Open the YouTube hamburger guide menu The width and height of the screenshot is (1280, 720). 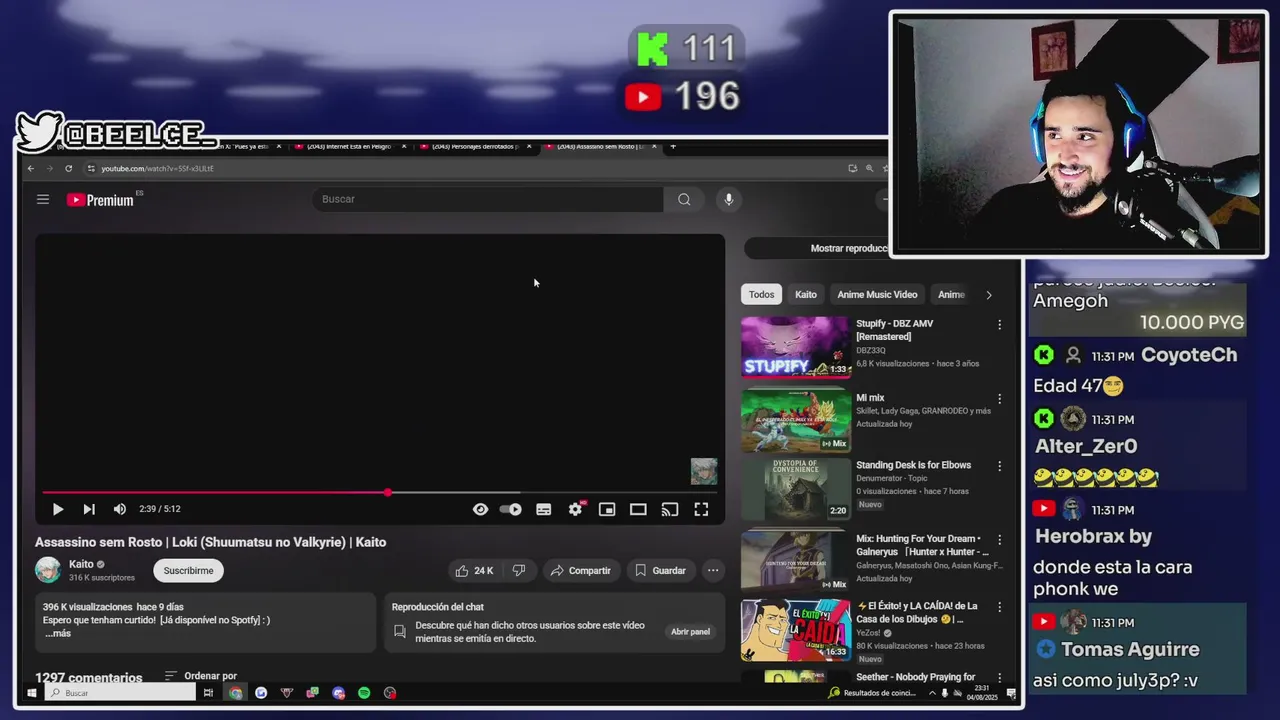(43, 199)
